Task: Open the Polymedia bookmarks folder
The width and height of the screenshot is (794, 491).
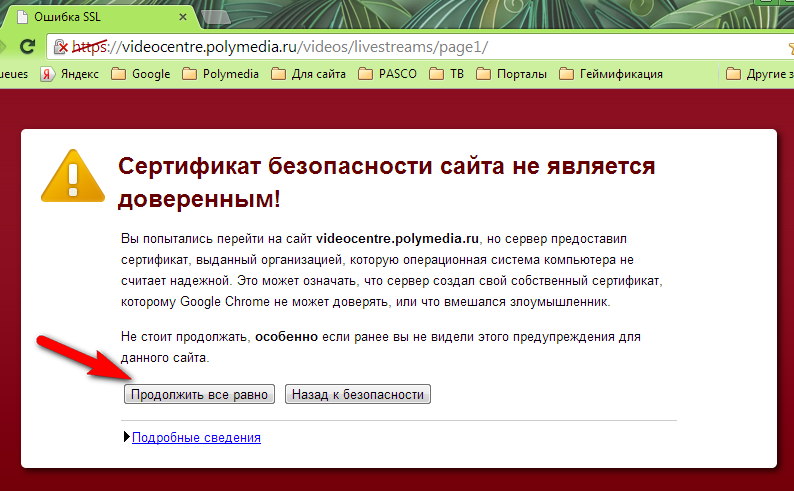Action: (x=220, y=74)
